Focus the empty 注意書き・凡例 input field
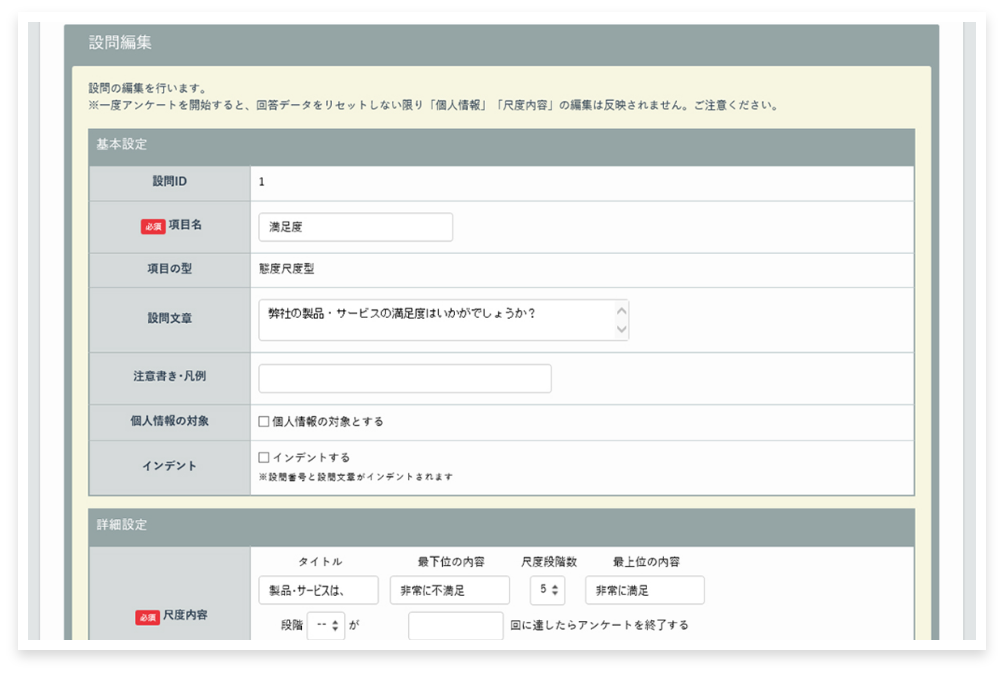 point(404,378)
